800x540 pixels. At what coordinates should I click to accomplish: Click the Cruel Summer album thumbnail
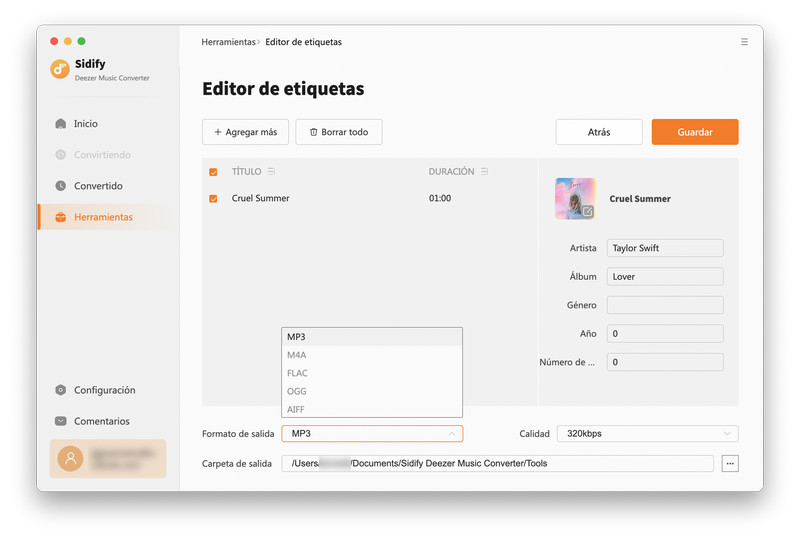(x=576, y=199)
